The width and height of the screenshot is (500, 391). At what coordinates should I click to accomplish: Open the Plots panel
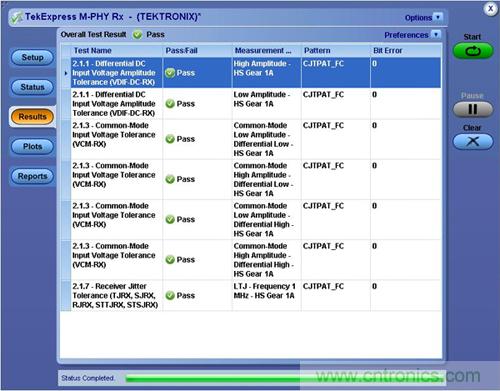click(32, 146)
